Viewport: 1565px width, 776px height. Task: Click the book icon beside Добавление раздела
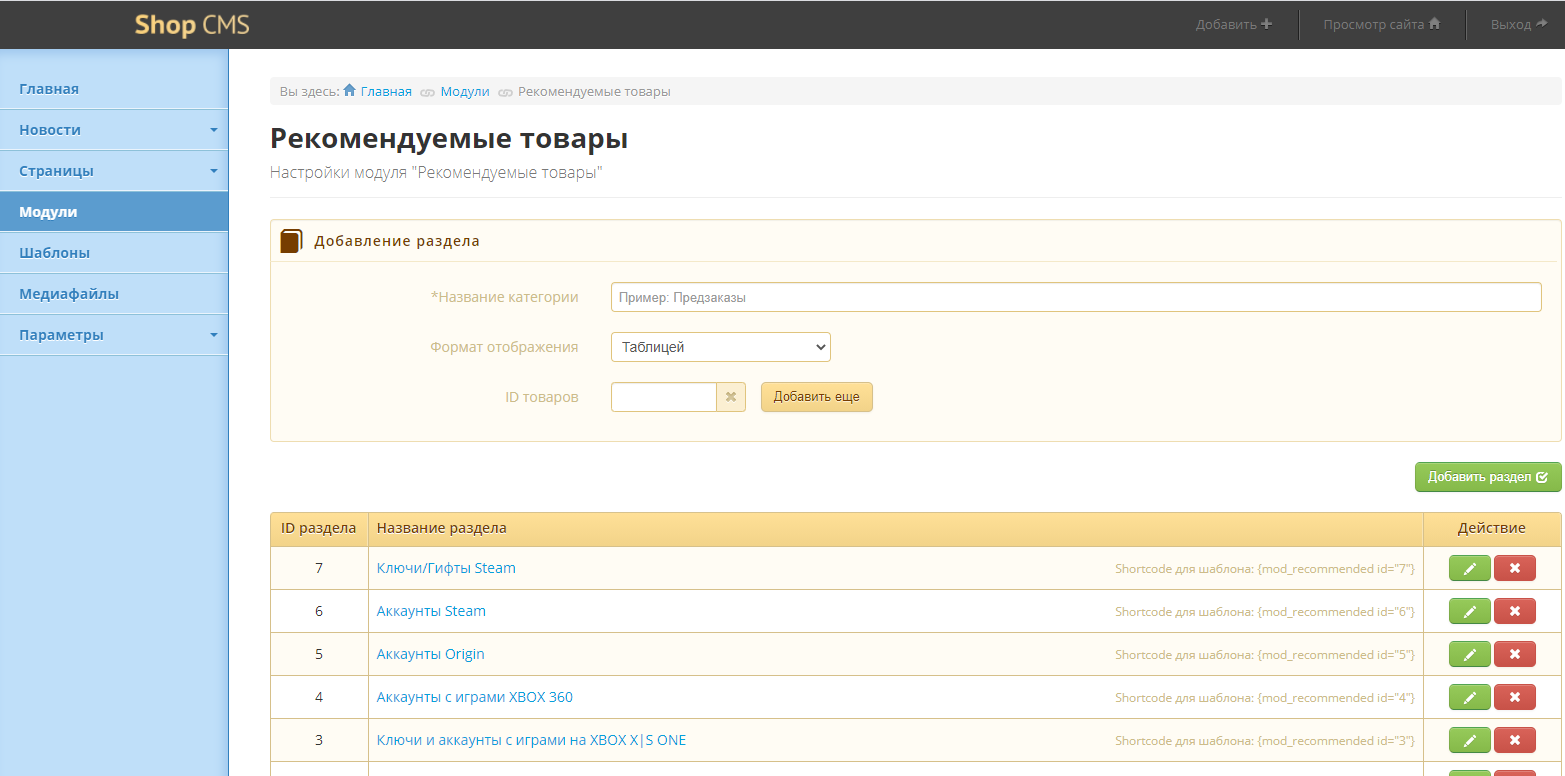click(x=291, y=241)
